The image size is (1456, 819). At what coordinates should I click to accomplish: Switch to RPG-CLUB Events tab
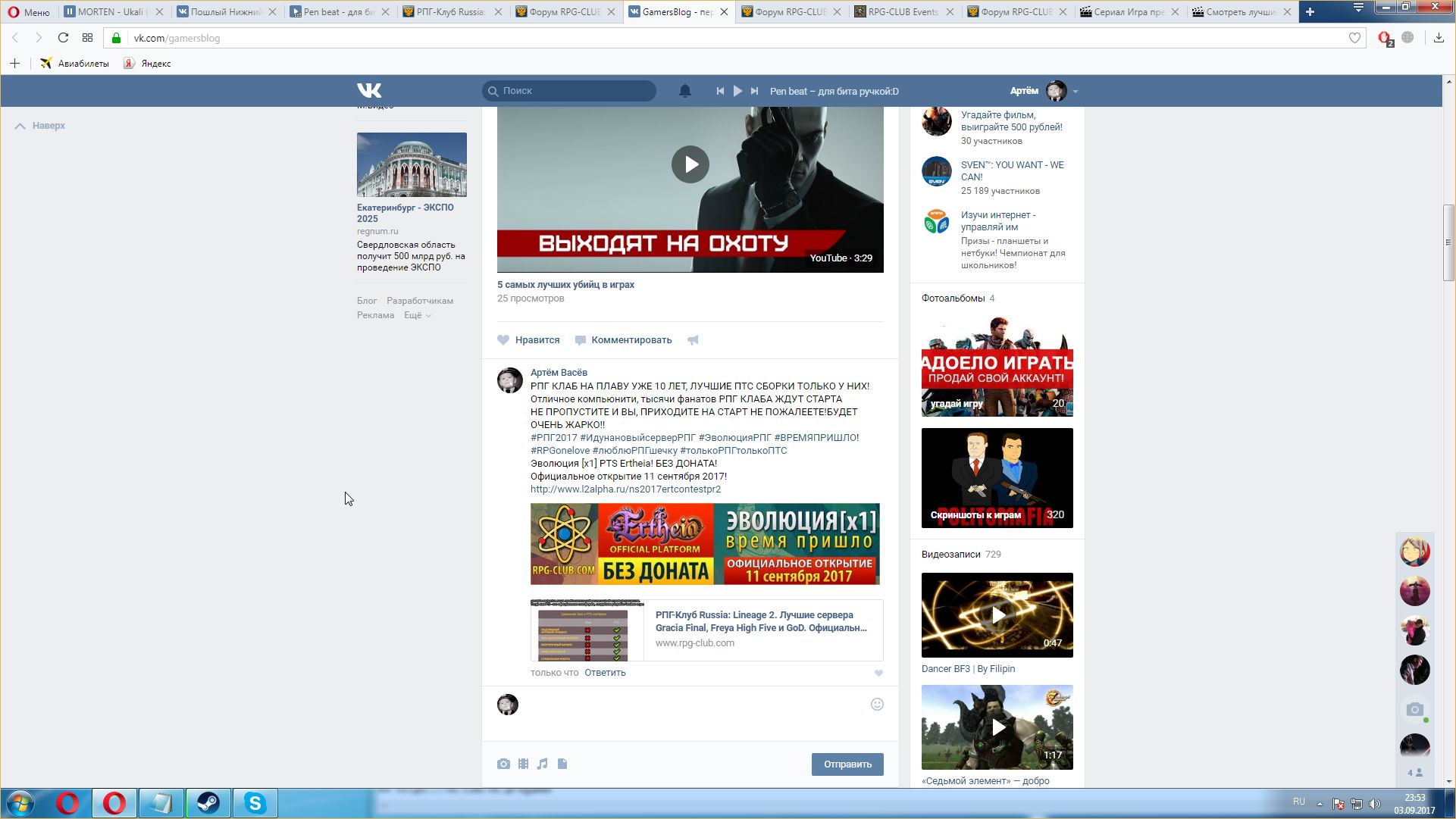coord(903,12)
